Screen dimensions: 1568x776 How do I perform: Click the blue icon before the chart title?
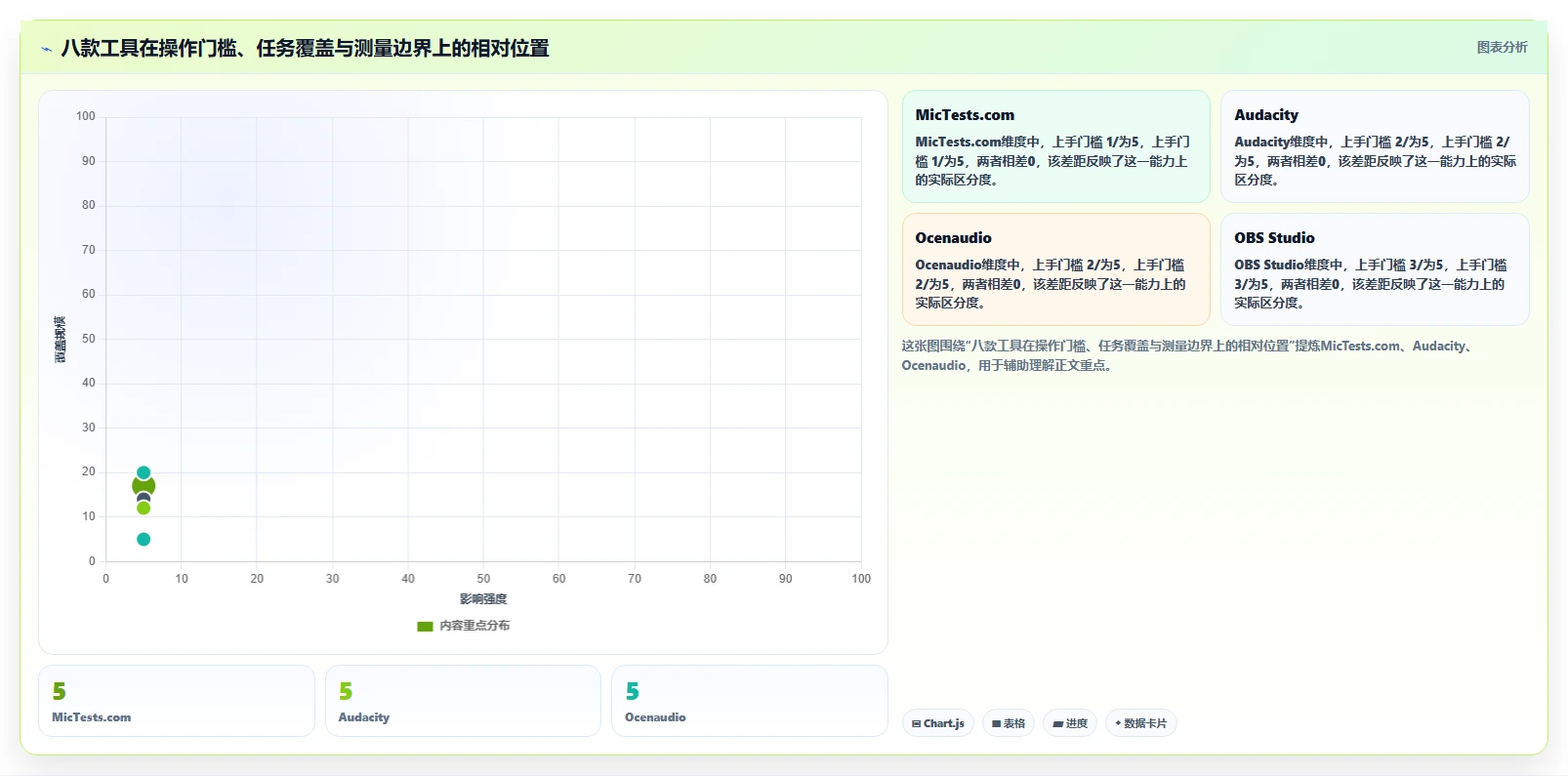click(46, 49)
